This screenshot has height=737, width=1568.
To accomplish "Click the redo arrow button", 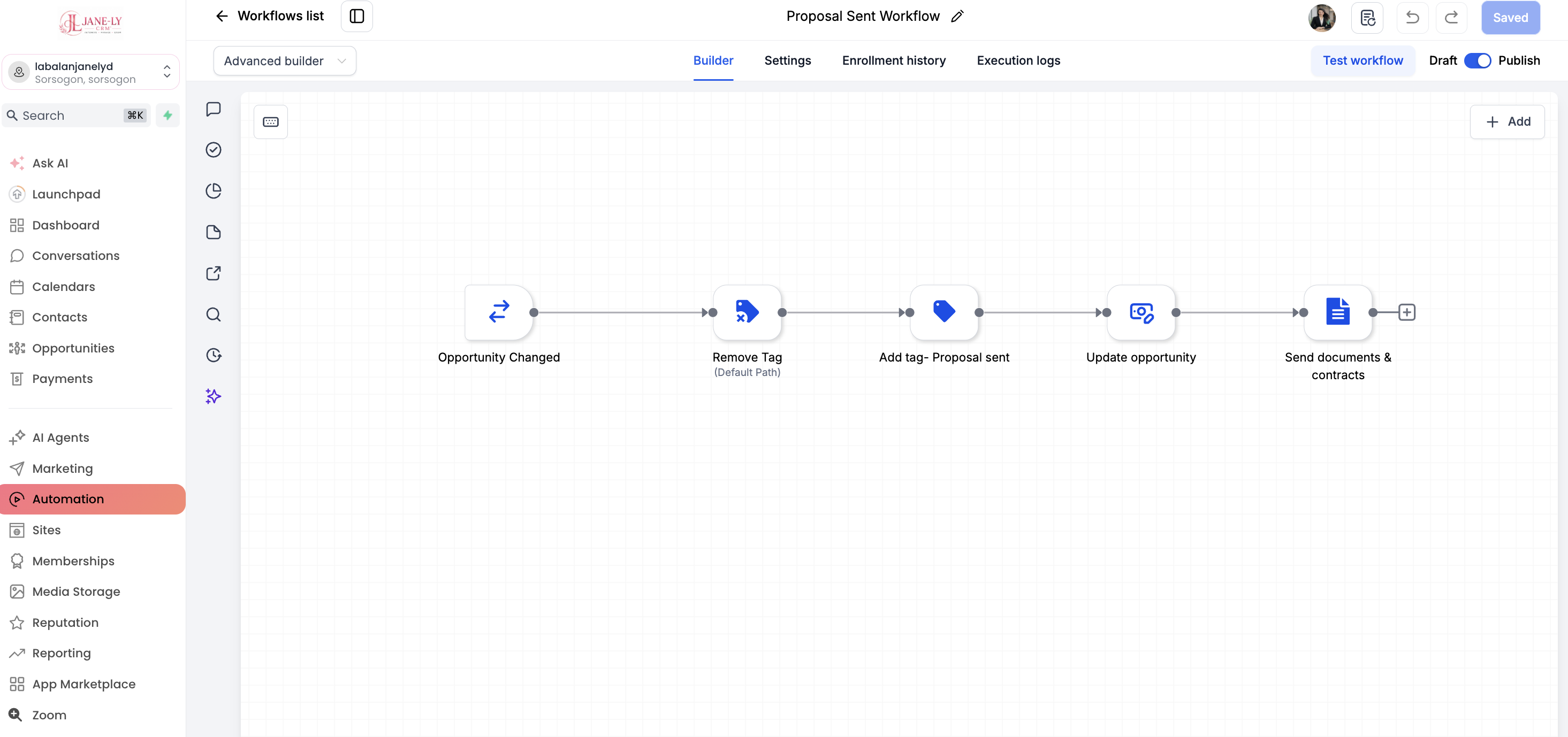I will (1451, 18).
